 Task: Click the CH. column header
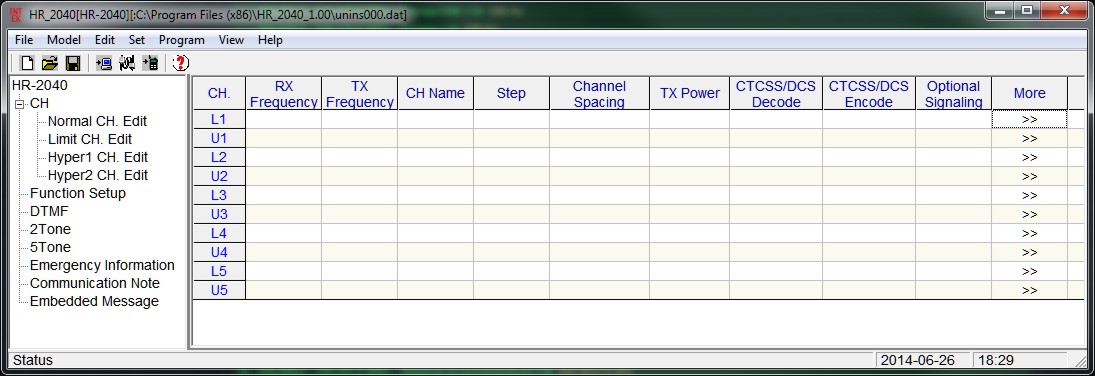pos(219,94)
